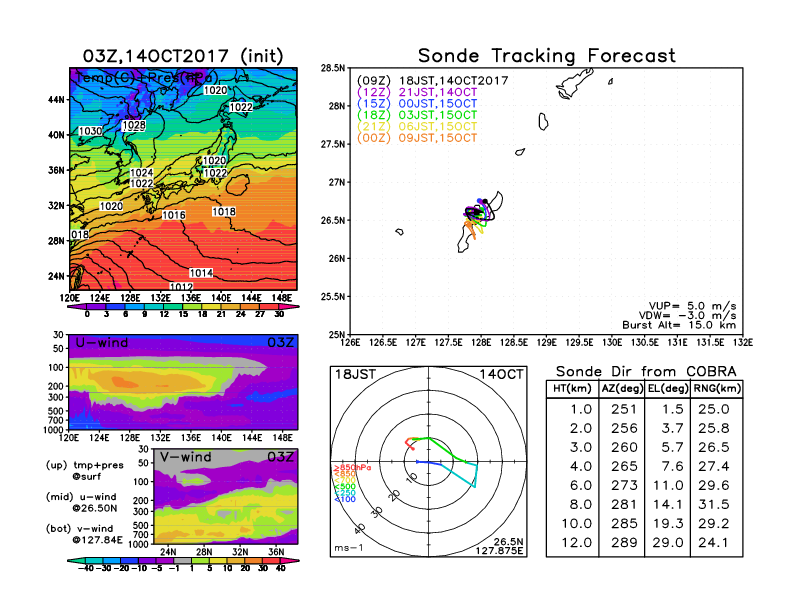Screen dimensions: 792x612
Task: Click azimuth value 281 in the table
Action: pos(624,504)
